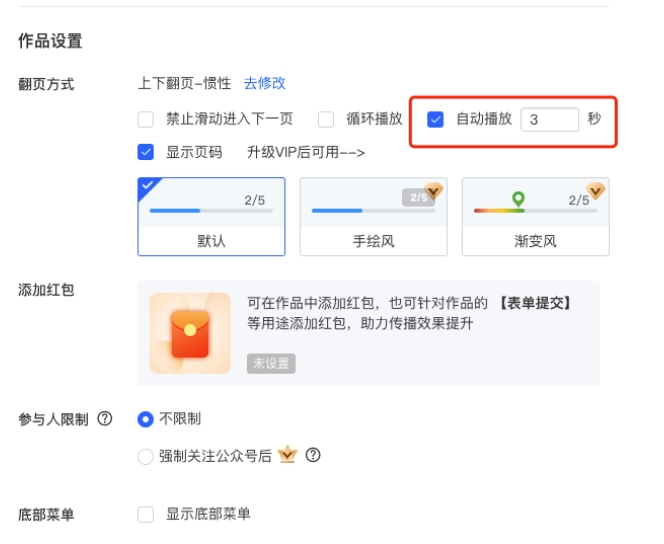Viewport: 664px width, 544px height.
Task: Click the red envelope icon
Action: tap(190, 334)
